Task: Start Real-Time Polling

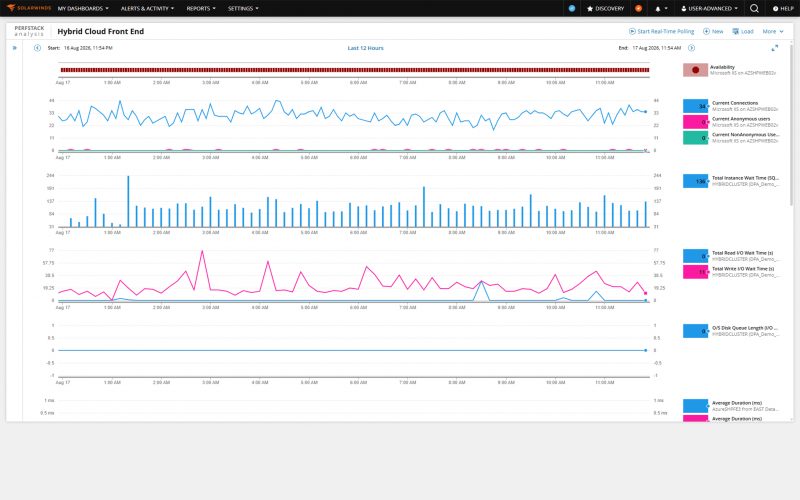Action: pyautogui.click(x=661, y=31)
